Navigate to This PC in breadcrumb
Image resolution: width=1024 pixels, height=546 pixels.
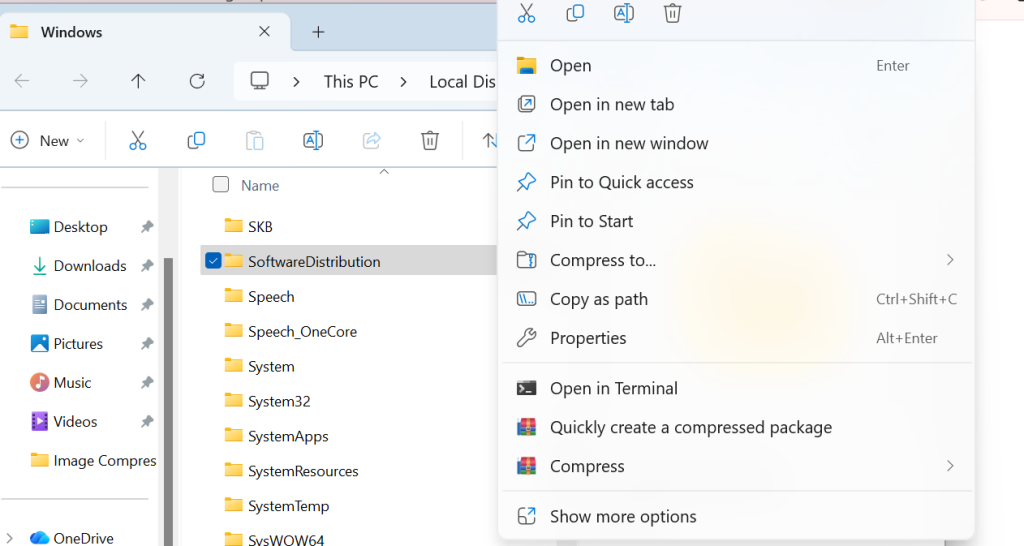pyautogui.click(x=351, y=82)
